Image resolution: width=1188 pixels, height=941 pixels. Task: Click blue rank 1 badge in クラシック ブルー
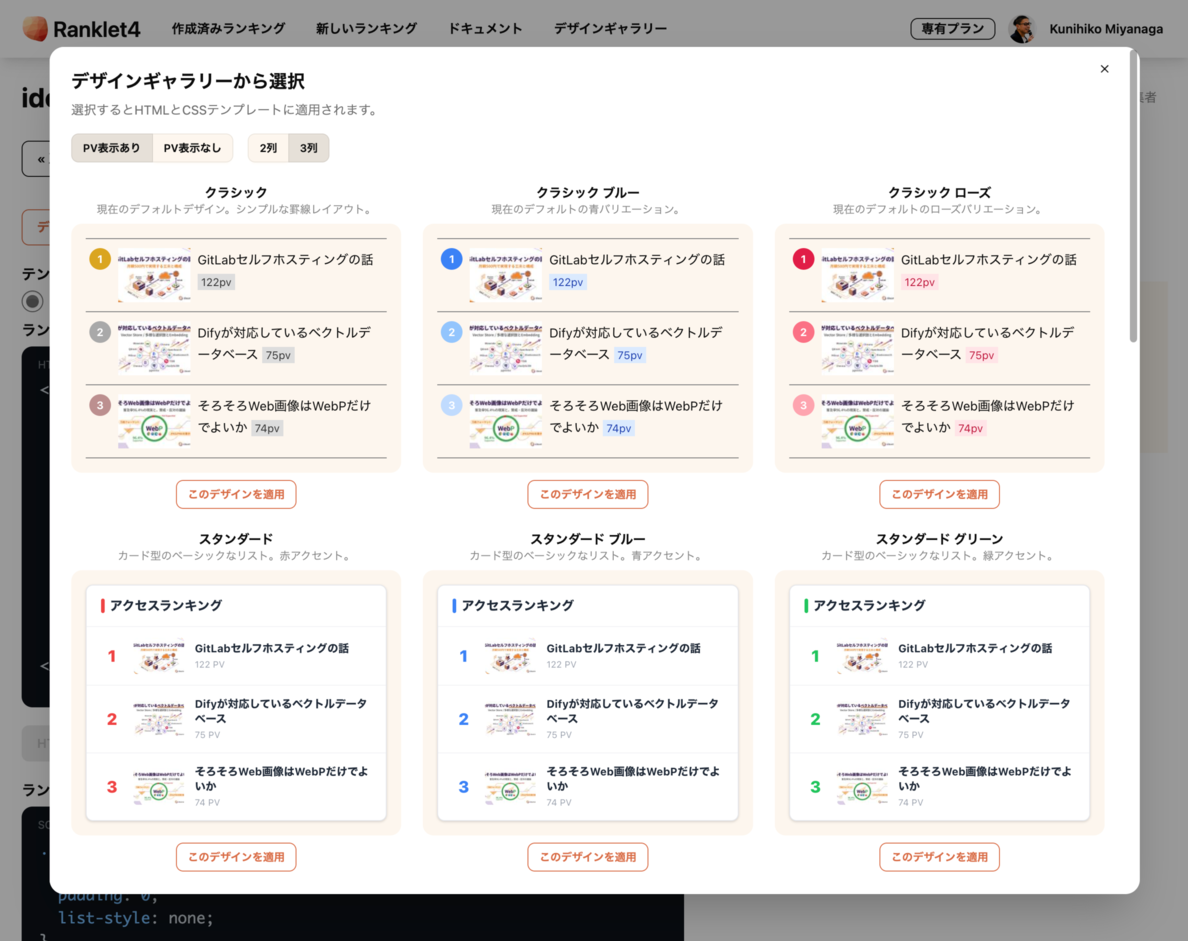pos(451,259)
